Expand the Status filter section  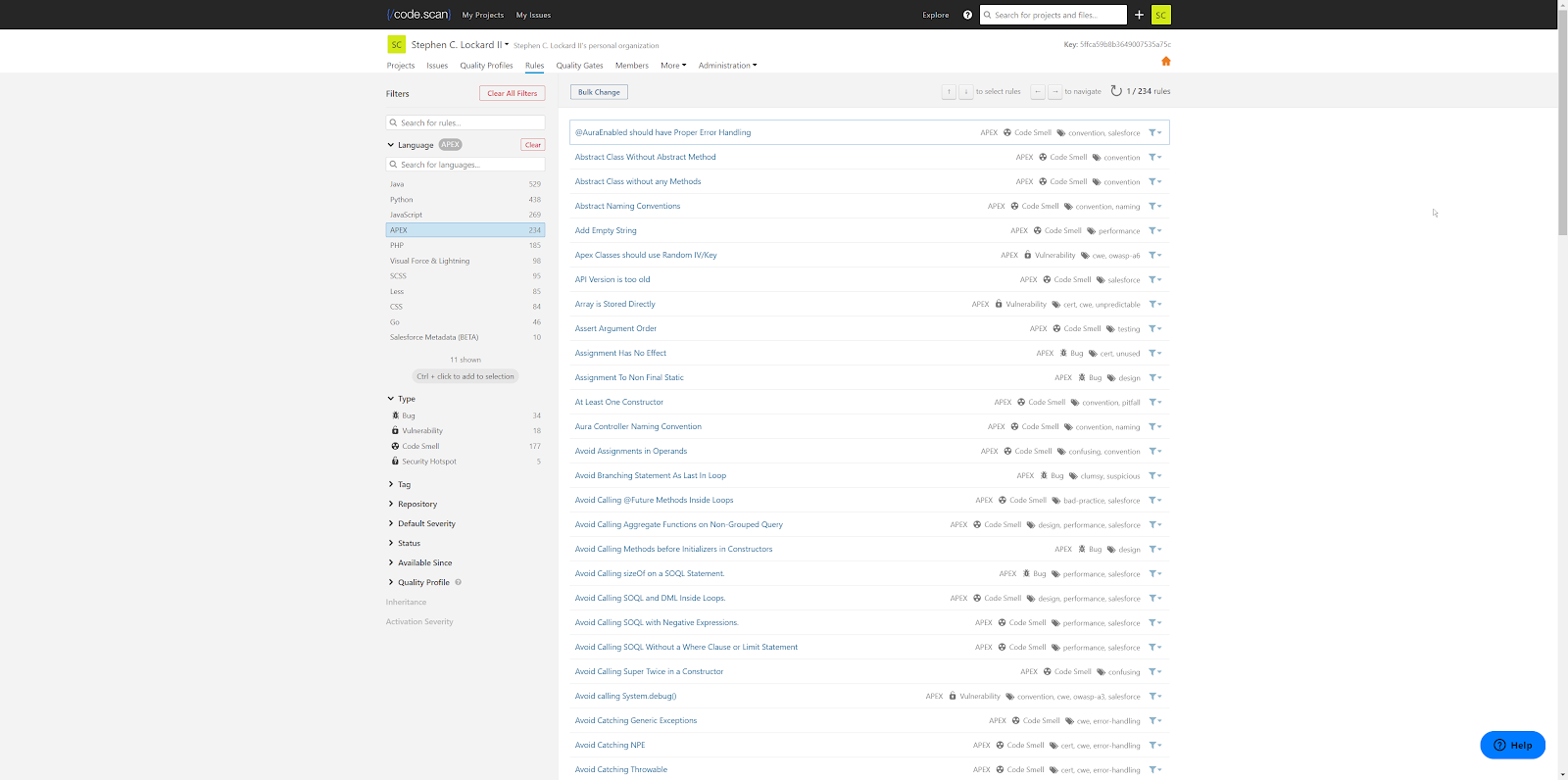click(405, 543)
